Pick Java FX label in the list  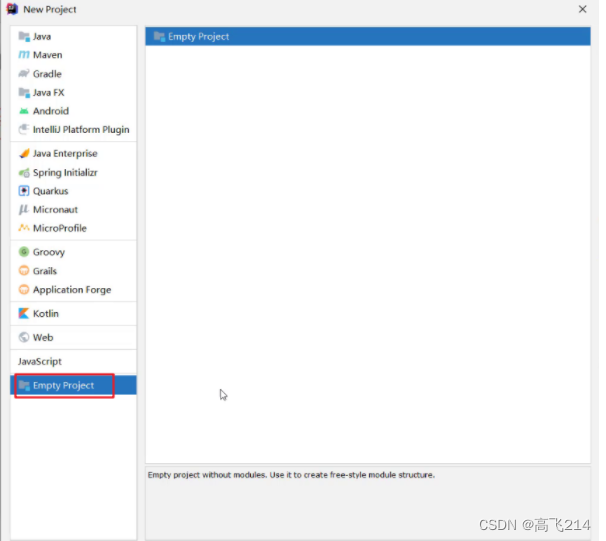click(x=49, y=92)
